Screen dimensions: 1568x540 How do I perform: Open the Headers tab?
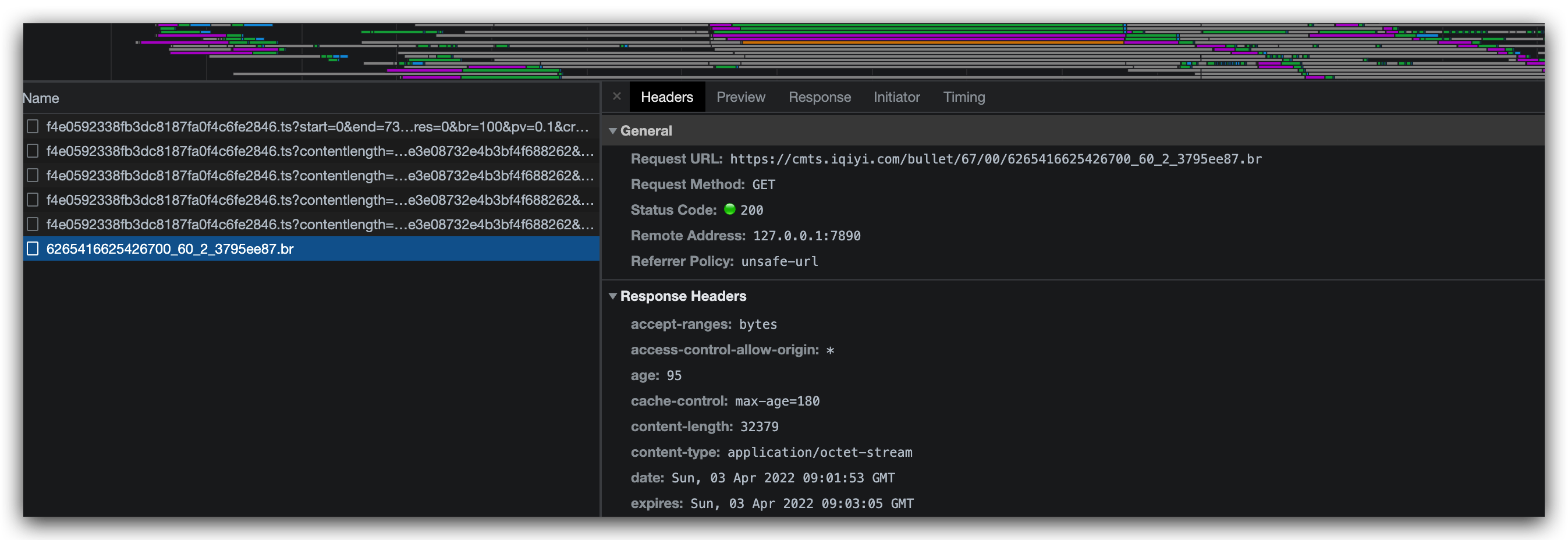[666, 97]
